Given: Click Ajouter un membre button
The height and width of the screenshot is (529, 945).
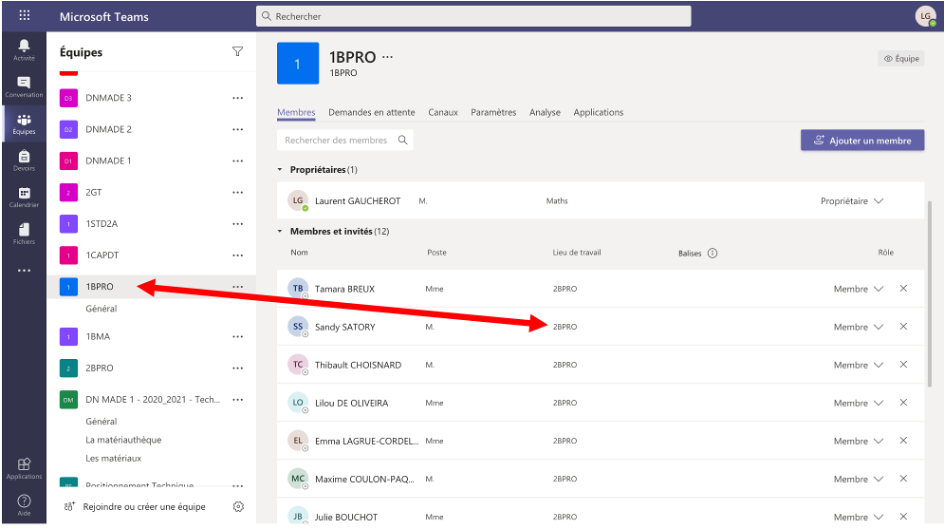Looking at the screenshot, I should point(862,140).
